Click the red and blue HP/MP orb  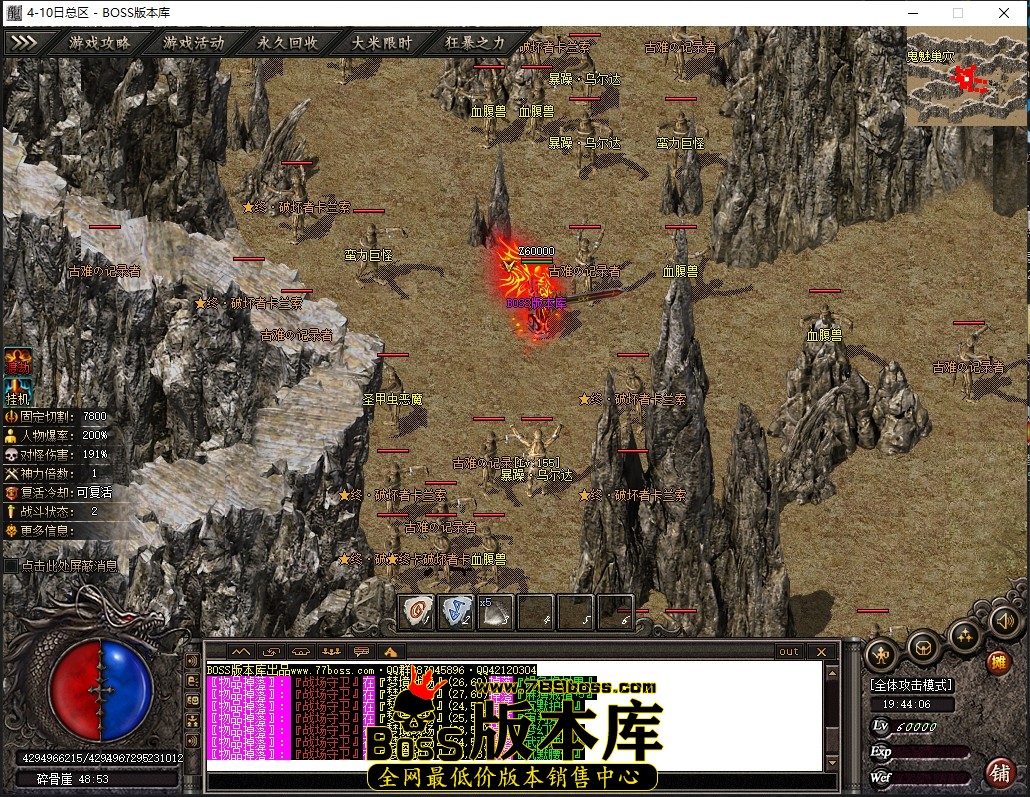pyautogui.click(x=101, y=690)
